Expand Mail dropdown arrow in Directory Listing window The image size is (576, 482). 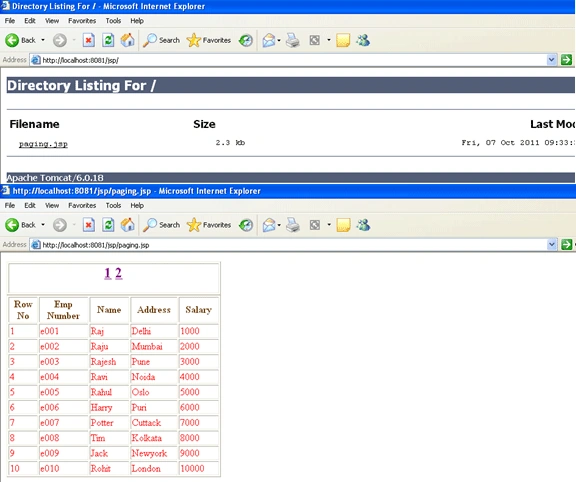(279, 40)
